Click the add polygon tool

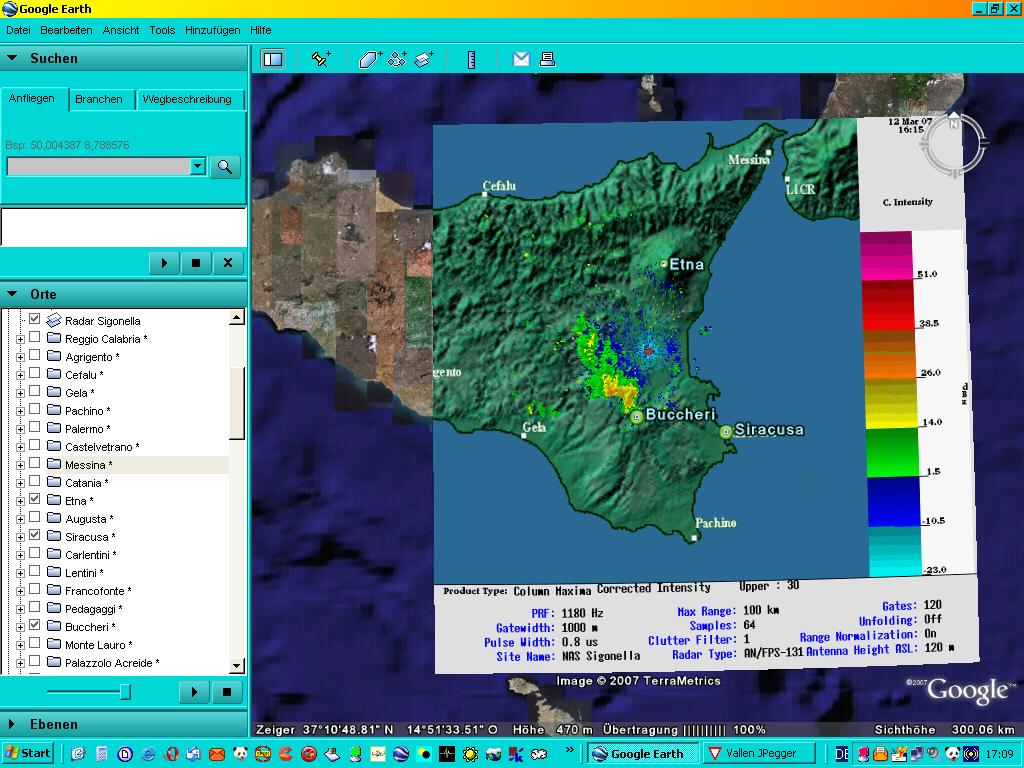(370, 59)
